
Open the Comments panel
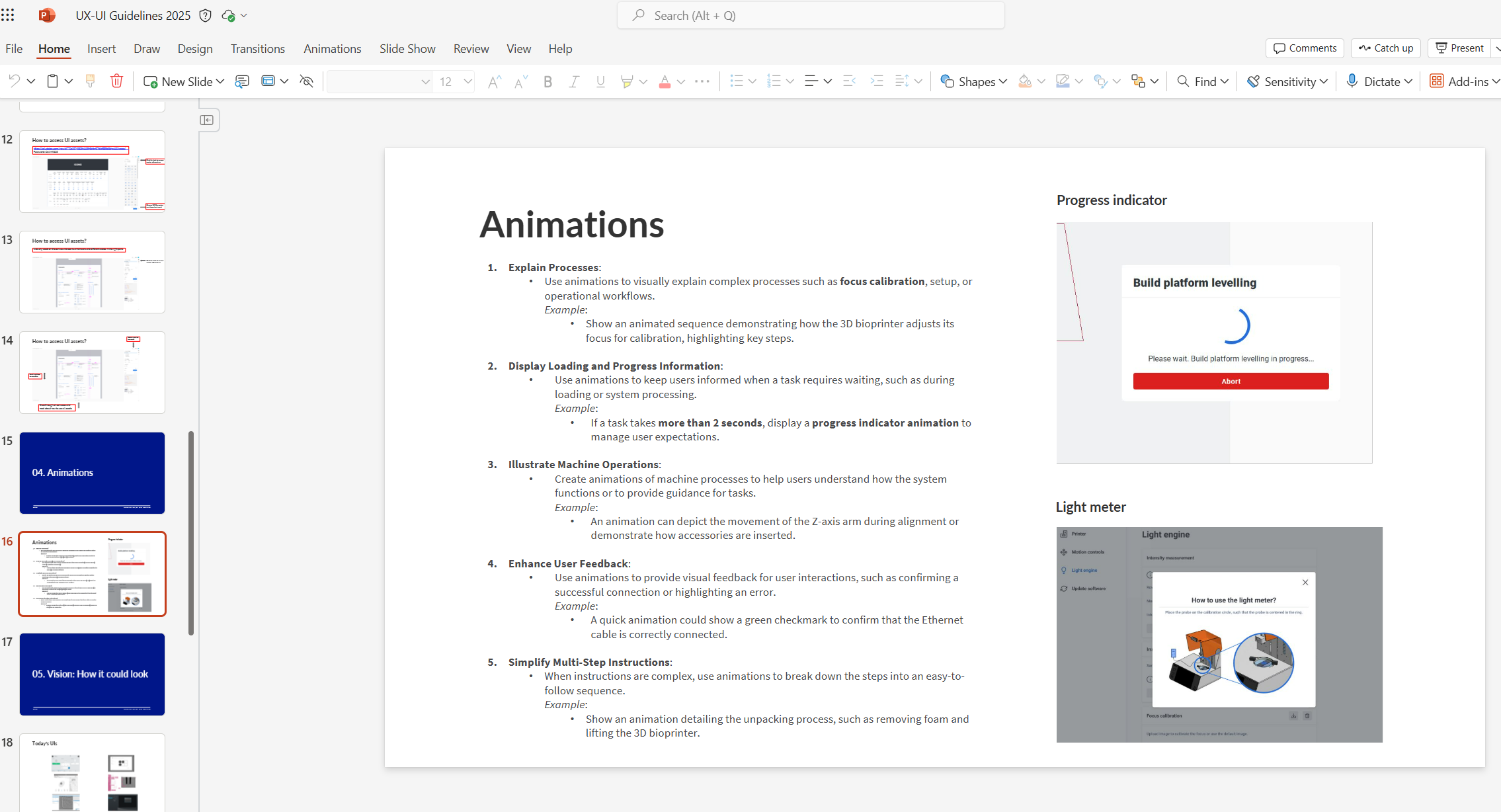(x=1304, y=48)
